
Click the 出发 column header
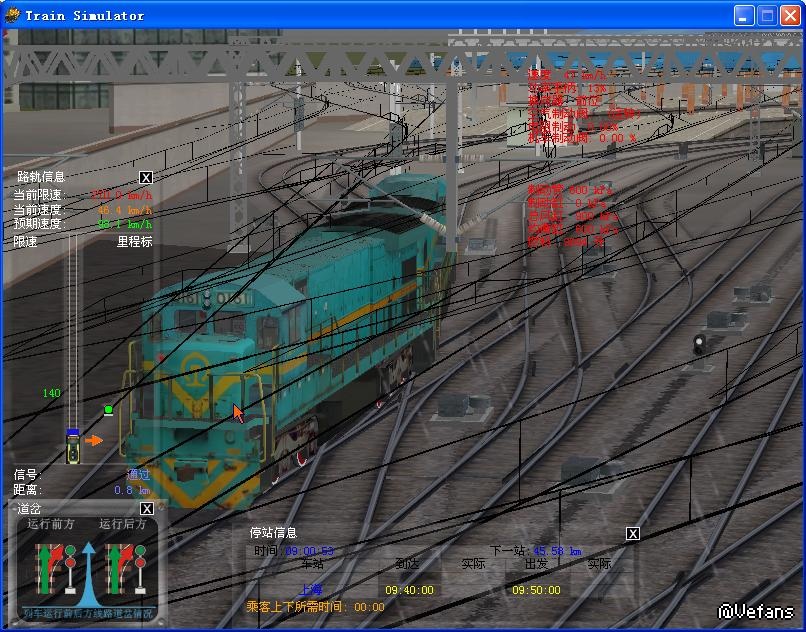coord(536,564)
